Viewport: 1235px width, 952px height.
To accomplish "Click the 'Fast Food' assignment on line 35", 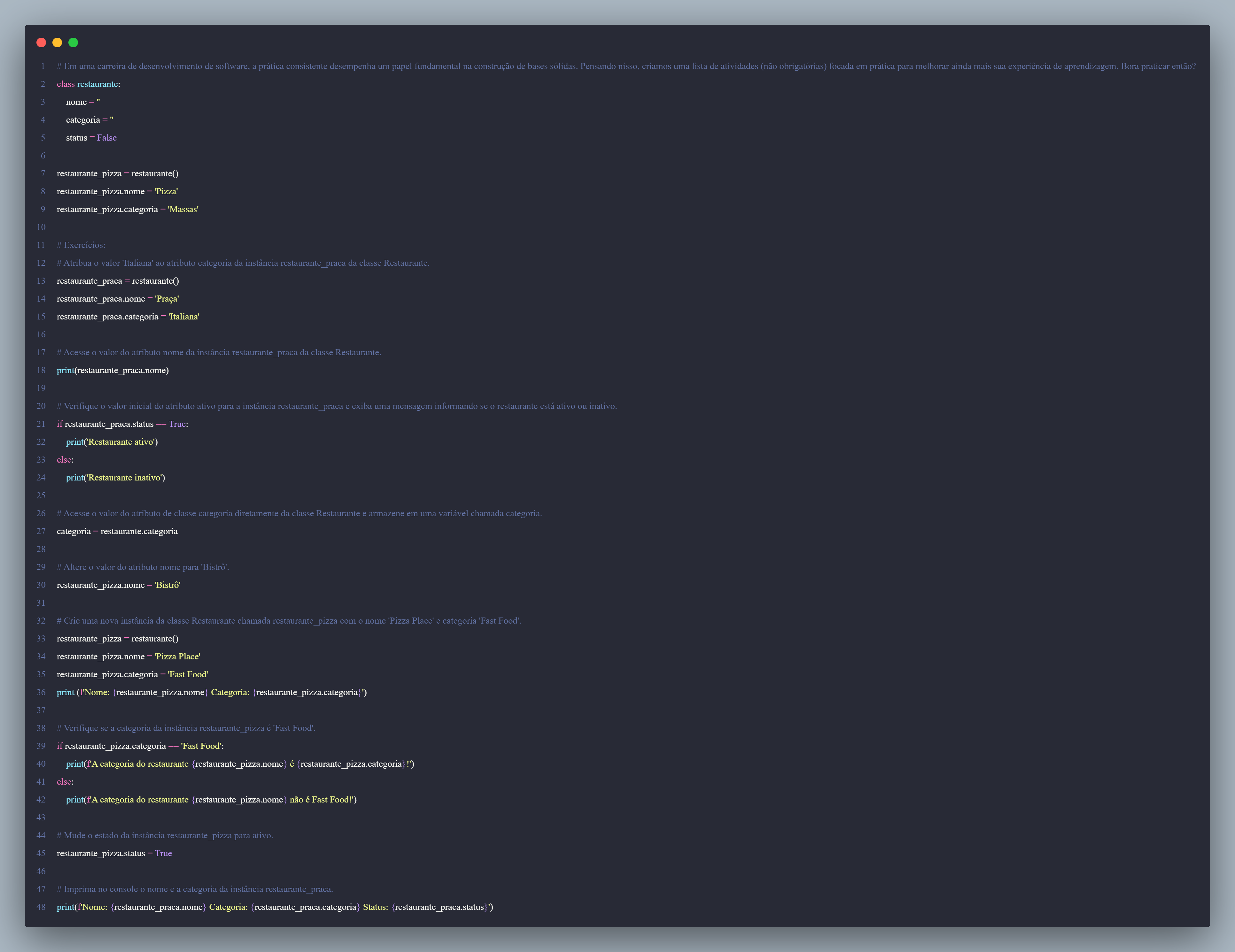I will 132,674.
